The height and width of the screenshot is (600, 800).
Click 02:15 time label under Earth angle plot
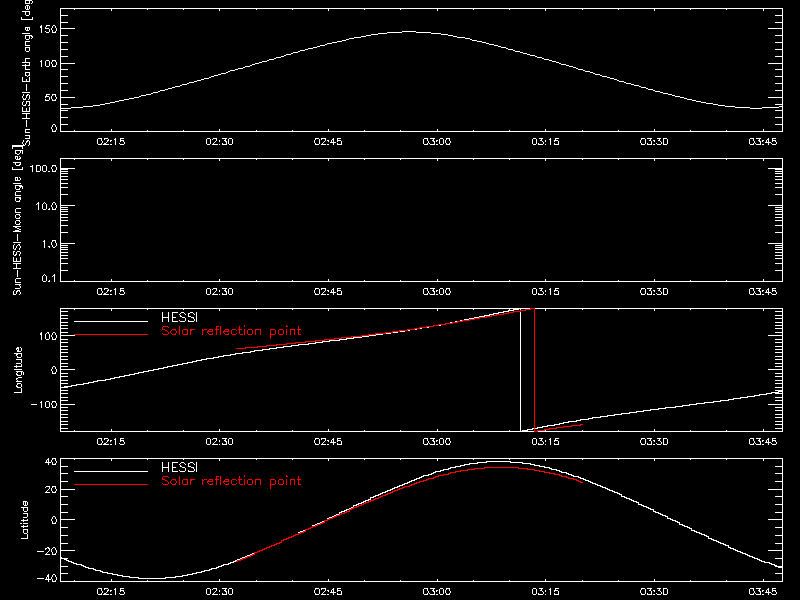tap(111, 141)
